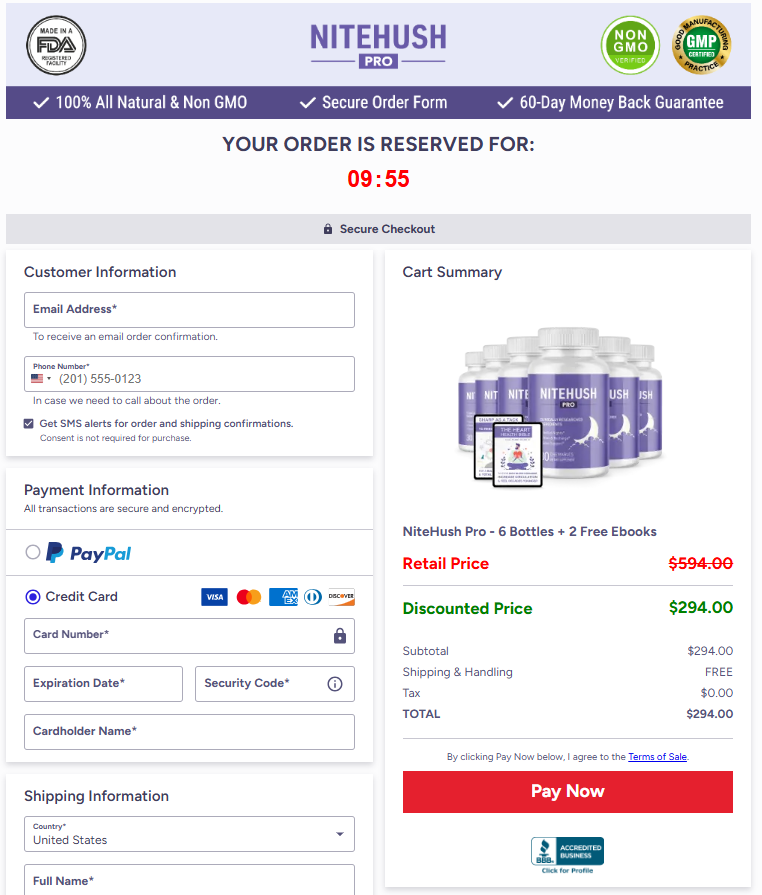
Task: Open the Country dropdown showing United States
Action: coord(189,833)
